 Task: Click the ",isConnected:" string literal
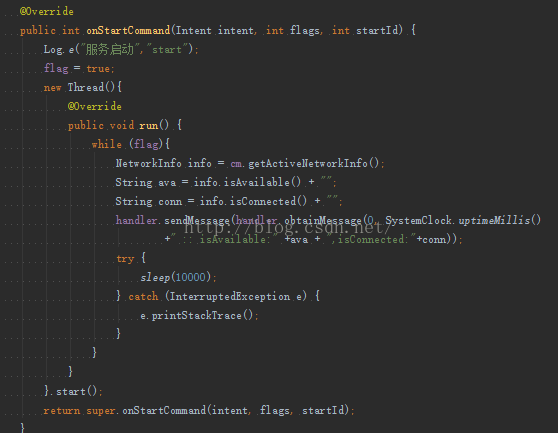[x=373, y=239]
